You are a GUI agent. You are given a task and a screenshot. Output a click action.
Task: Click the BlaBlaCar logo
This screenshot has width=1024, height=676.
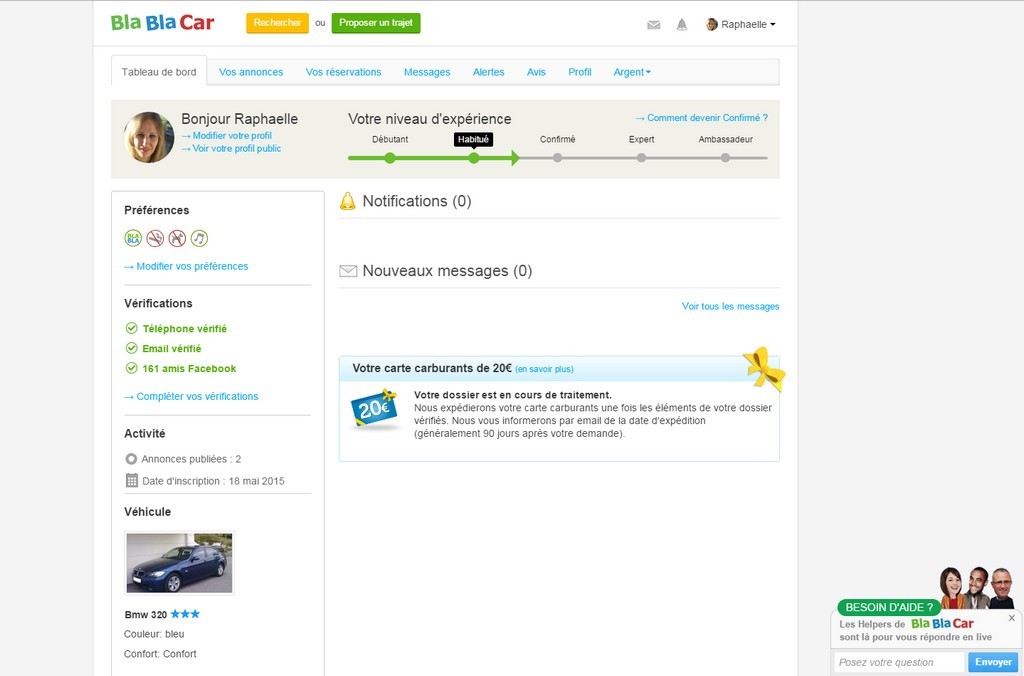click(162, 23)
